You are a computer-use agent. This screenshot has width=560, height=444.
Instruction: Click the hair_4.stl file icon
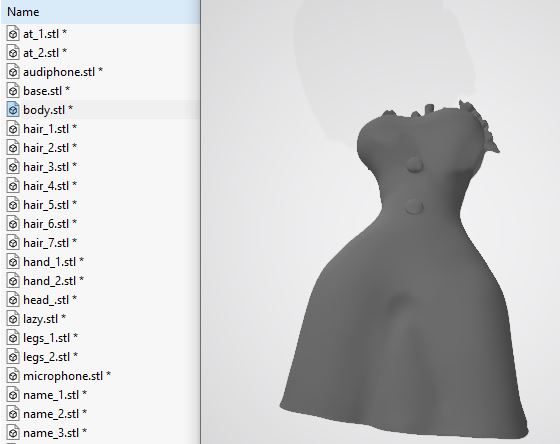tap(13, 186)
